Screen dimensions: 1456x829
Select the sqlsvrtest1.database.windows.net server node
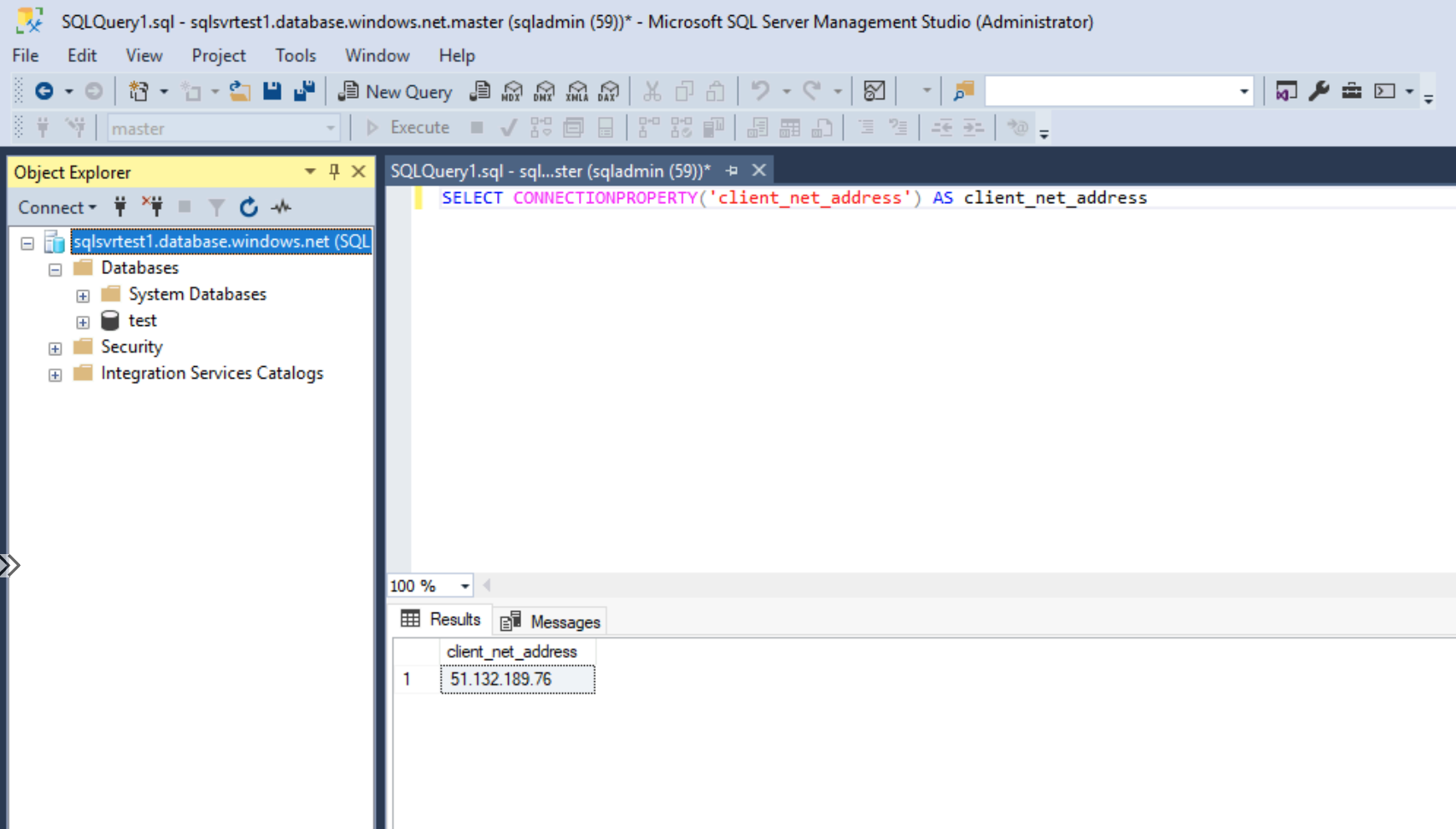click(221, 242)
